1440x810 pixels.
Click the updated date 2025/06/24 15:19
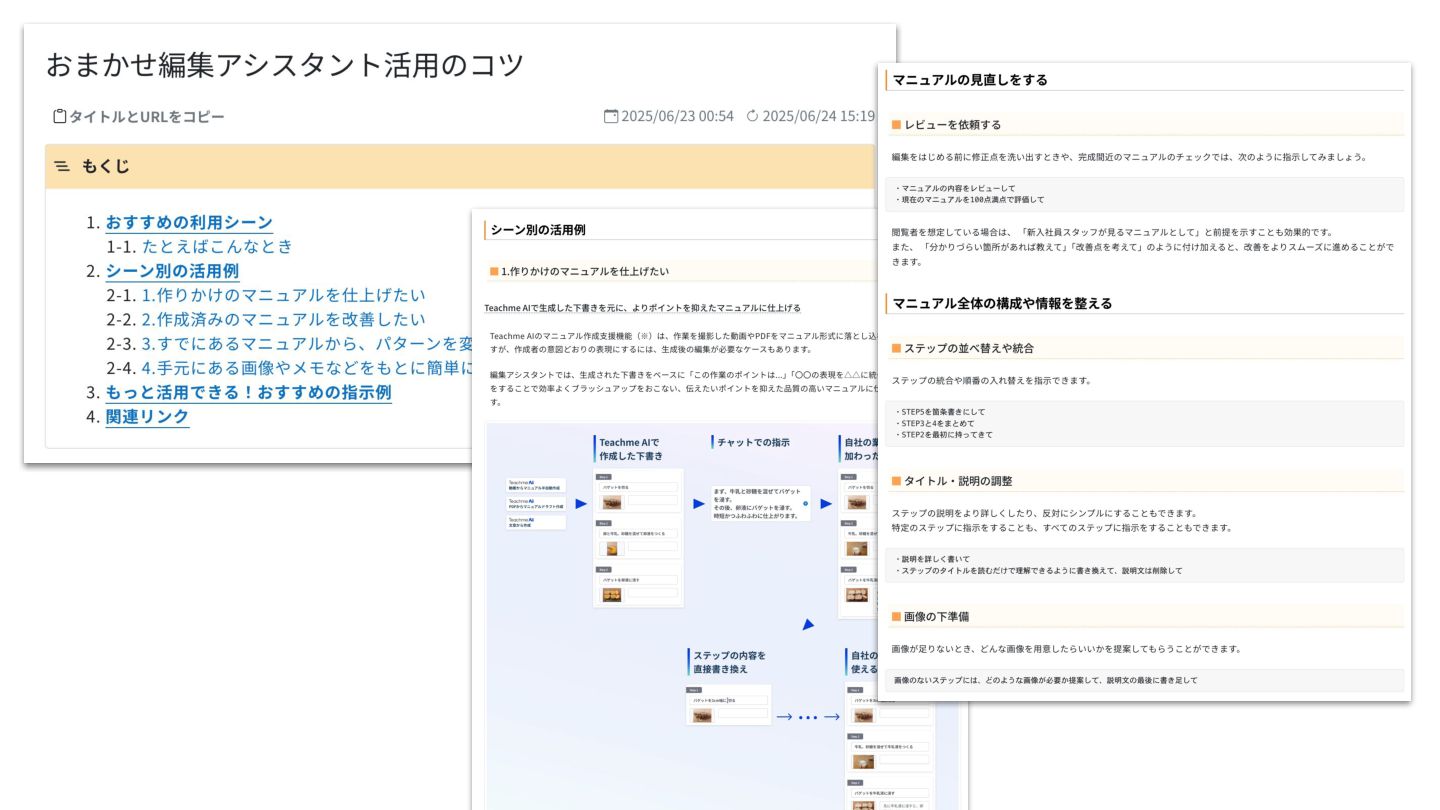(x=818, y=116)
